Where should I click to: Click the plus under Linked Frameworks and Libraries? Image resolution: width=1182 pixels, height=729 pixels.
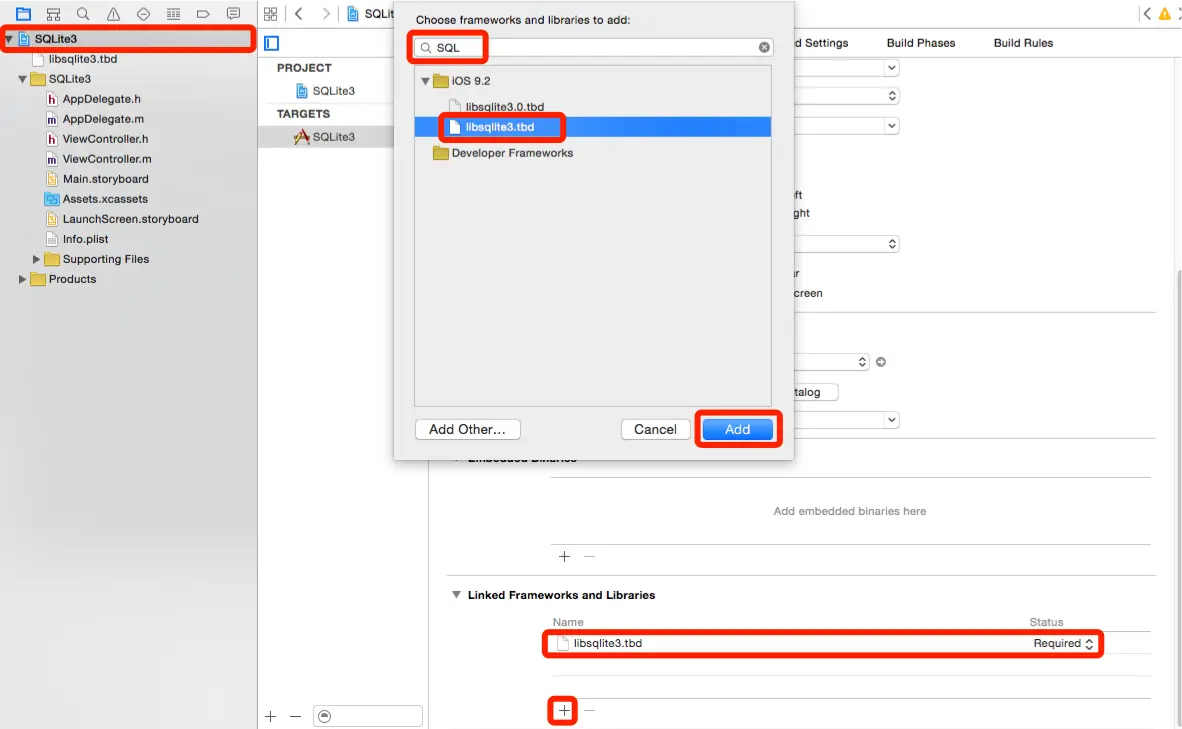(x=564, y=710)
